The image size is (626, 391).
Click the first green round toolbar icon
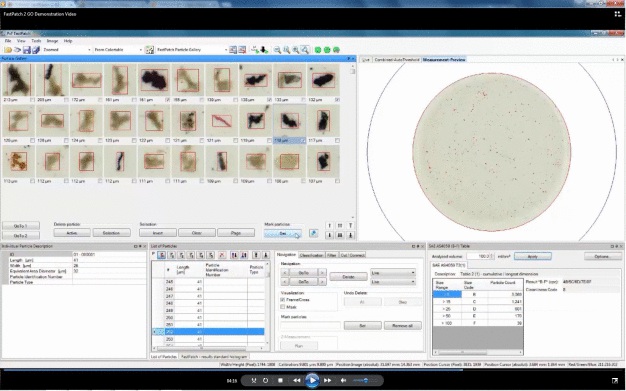318,50
